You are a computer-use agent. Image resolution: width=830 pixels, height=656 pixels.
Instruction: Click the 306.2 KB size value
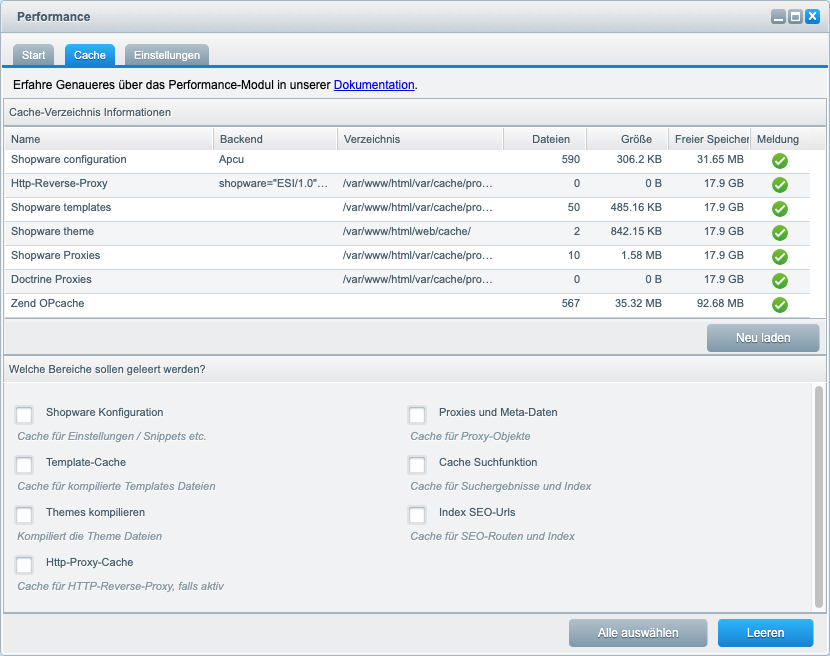(x=639, y=159)
